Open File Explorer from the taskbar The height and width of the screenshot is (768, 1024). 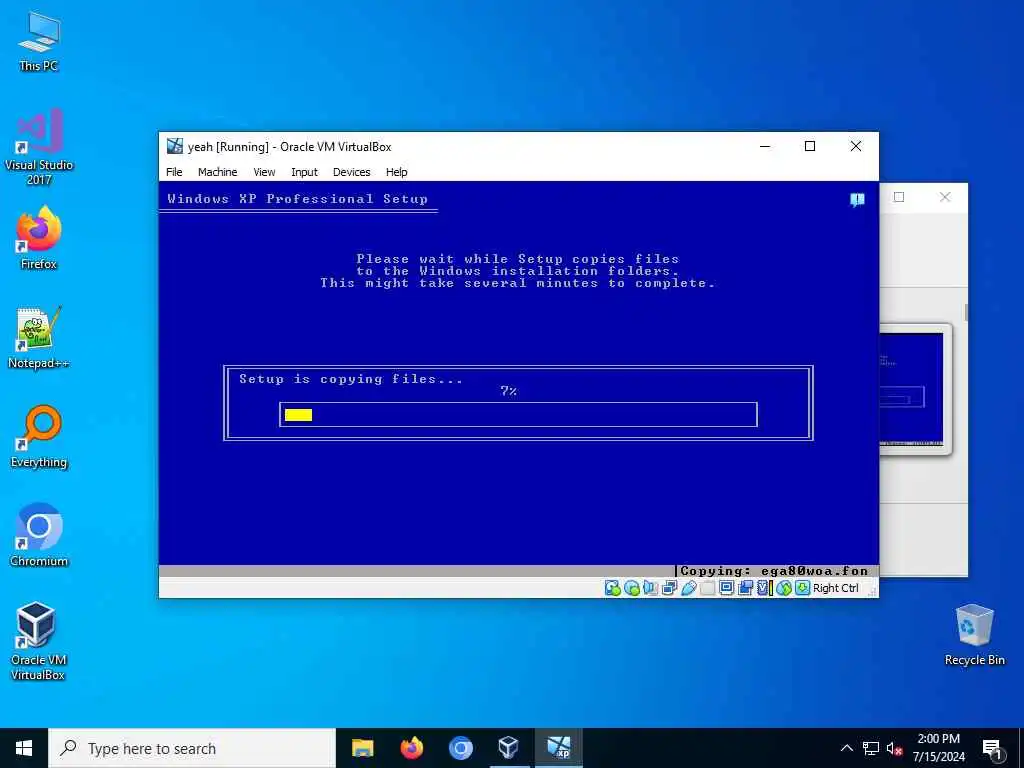[362, 748]
